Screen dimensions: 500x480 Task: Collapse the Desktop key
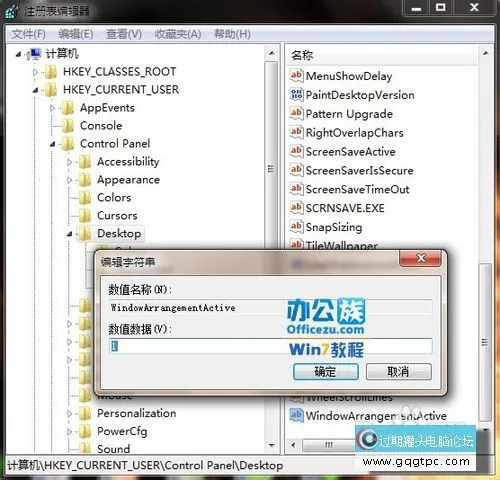coord(69,234)
